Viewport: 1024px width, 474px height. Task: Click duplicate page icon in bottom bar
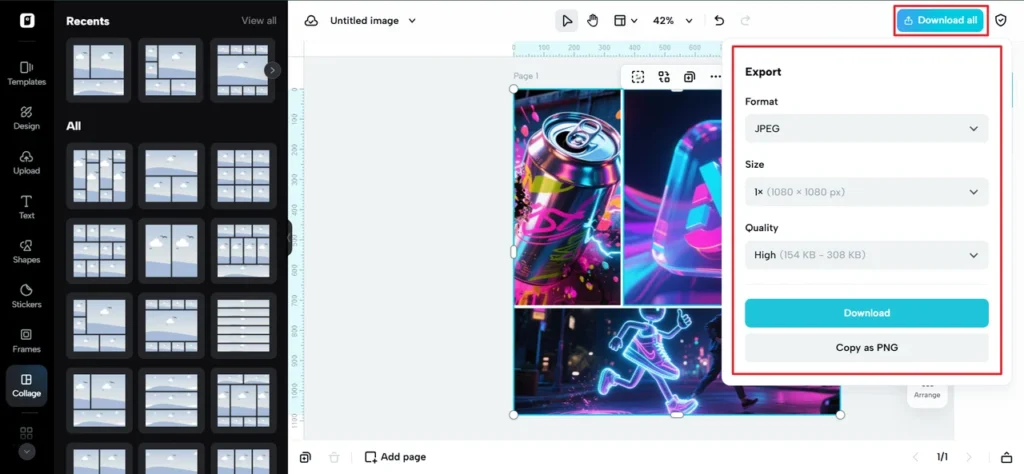tap(306, 457)
